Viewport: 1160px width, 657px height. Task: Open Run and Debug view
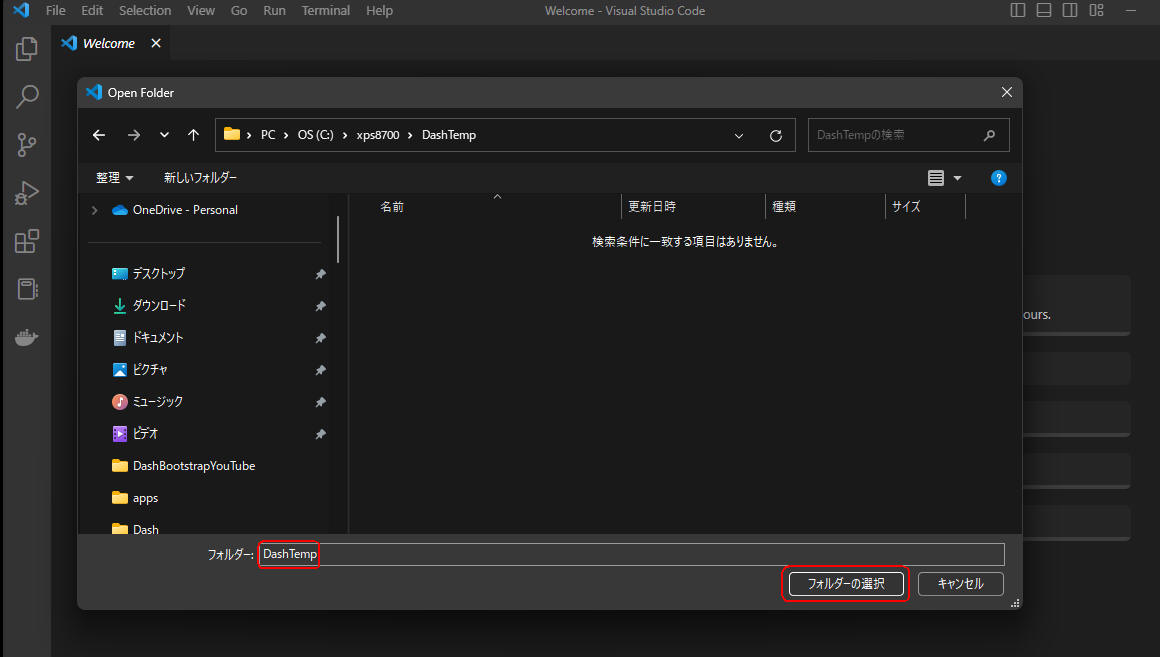[27, 193]
